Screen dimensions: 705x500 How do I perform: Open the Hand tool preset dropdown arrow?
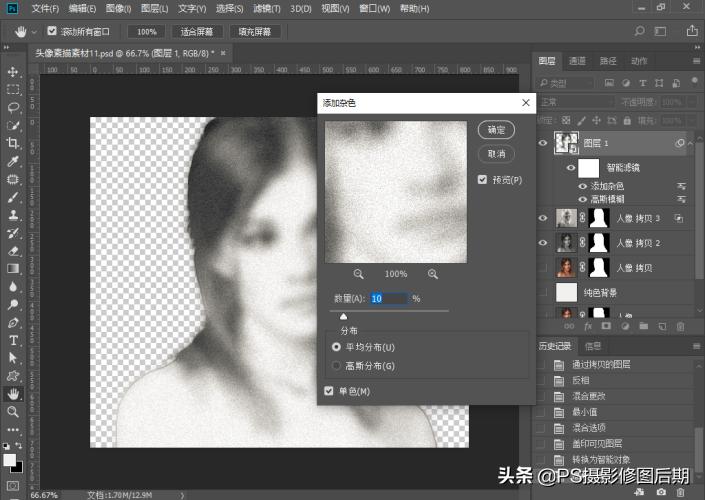tap(34, 32)
